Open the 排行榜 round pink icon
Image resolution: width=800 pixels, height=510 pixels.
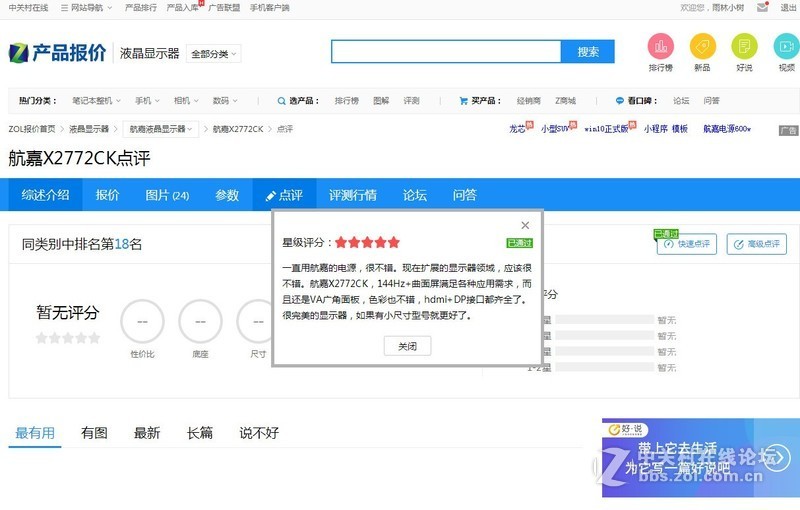pyautogui.click(x=661, y=46)
